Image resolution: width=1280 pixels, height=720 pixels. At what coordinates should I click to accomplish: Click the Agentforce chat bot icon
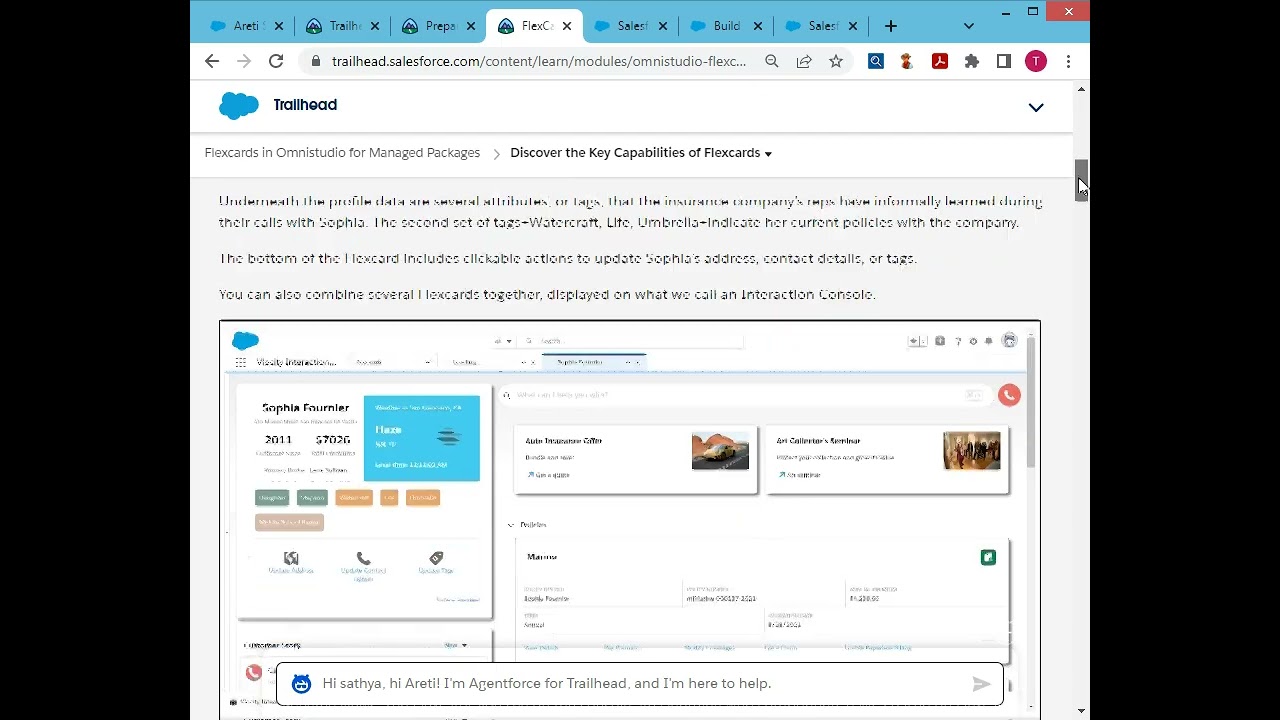[x=301, y=684]
